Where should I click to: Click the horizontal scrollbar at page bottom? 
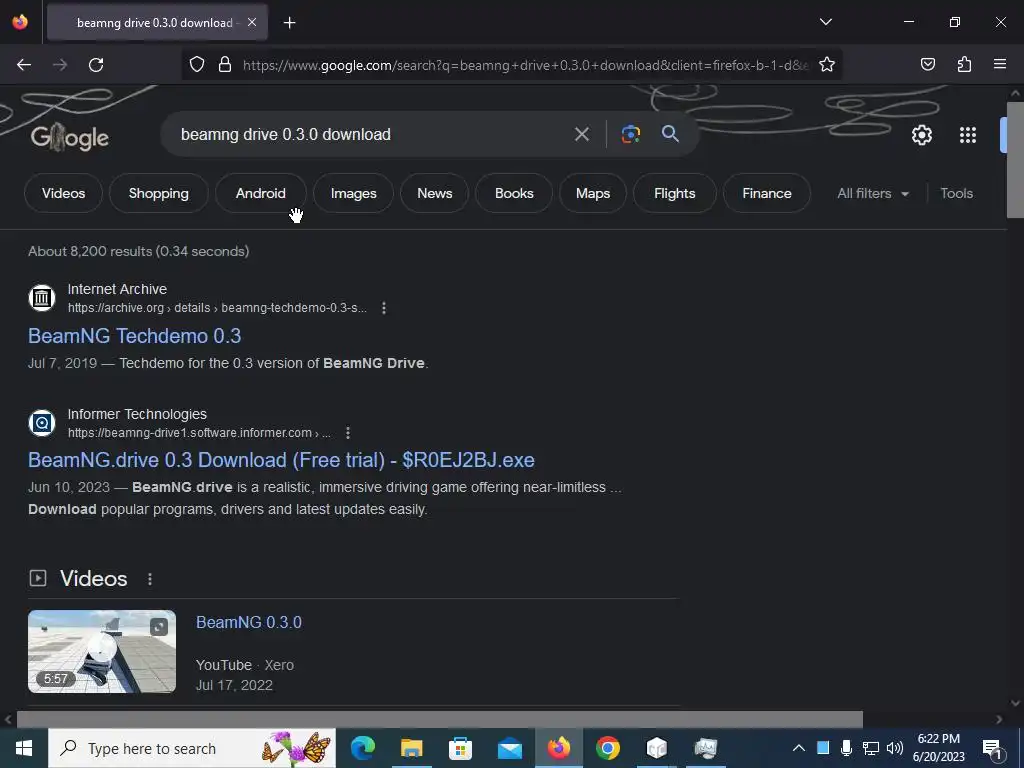tap(440, 719)
